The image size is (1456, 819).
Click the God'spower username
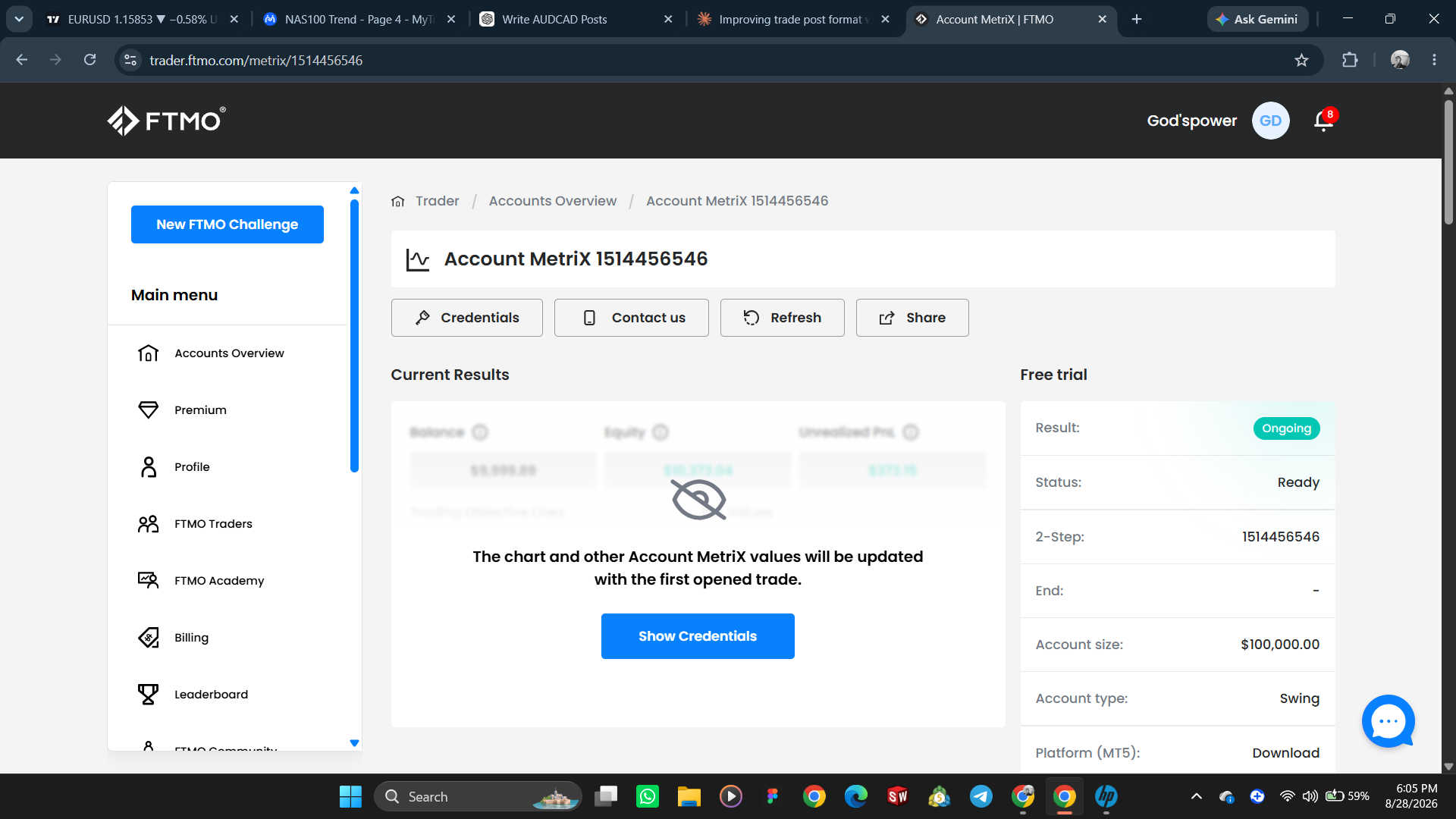[1191, 121]
